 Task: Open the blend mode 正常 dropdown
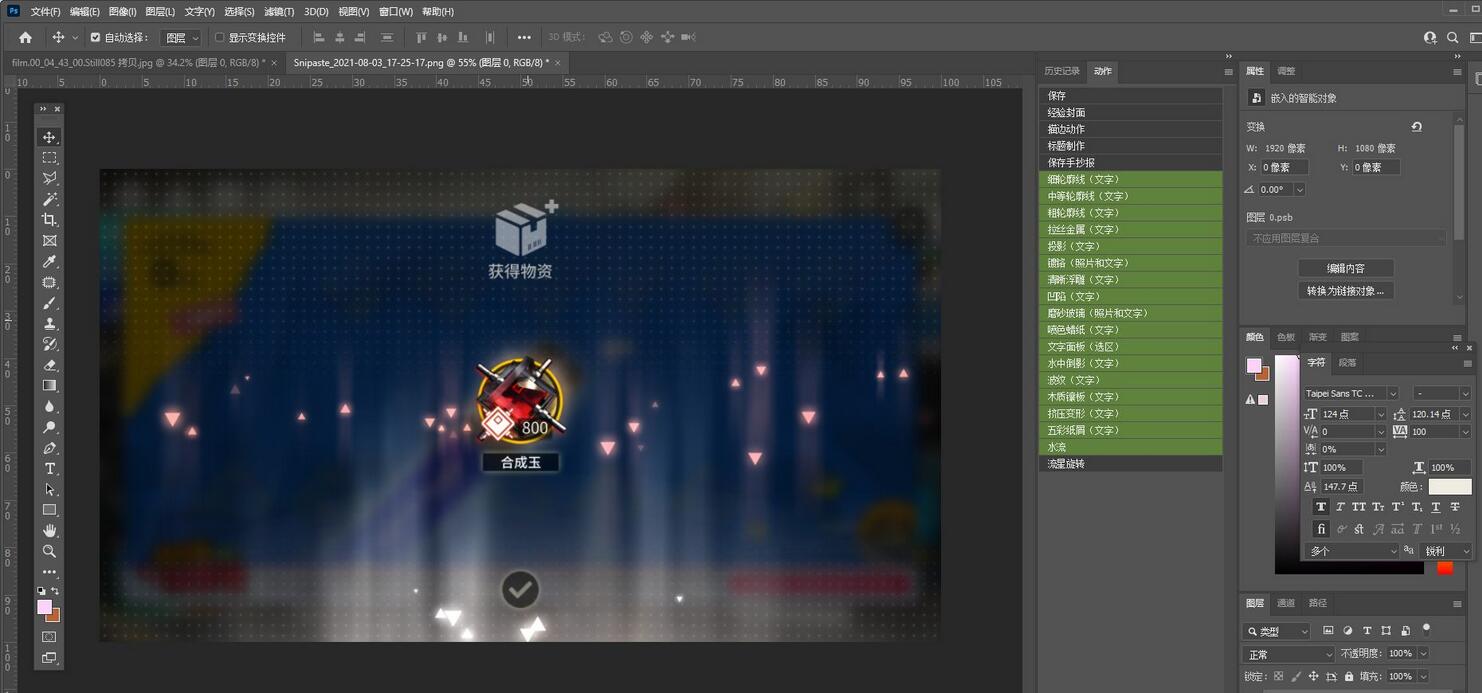pyautogui.click(x=1289, y=654)
